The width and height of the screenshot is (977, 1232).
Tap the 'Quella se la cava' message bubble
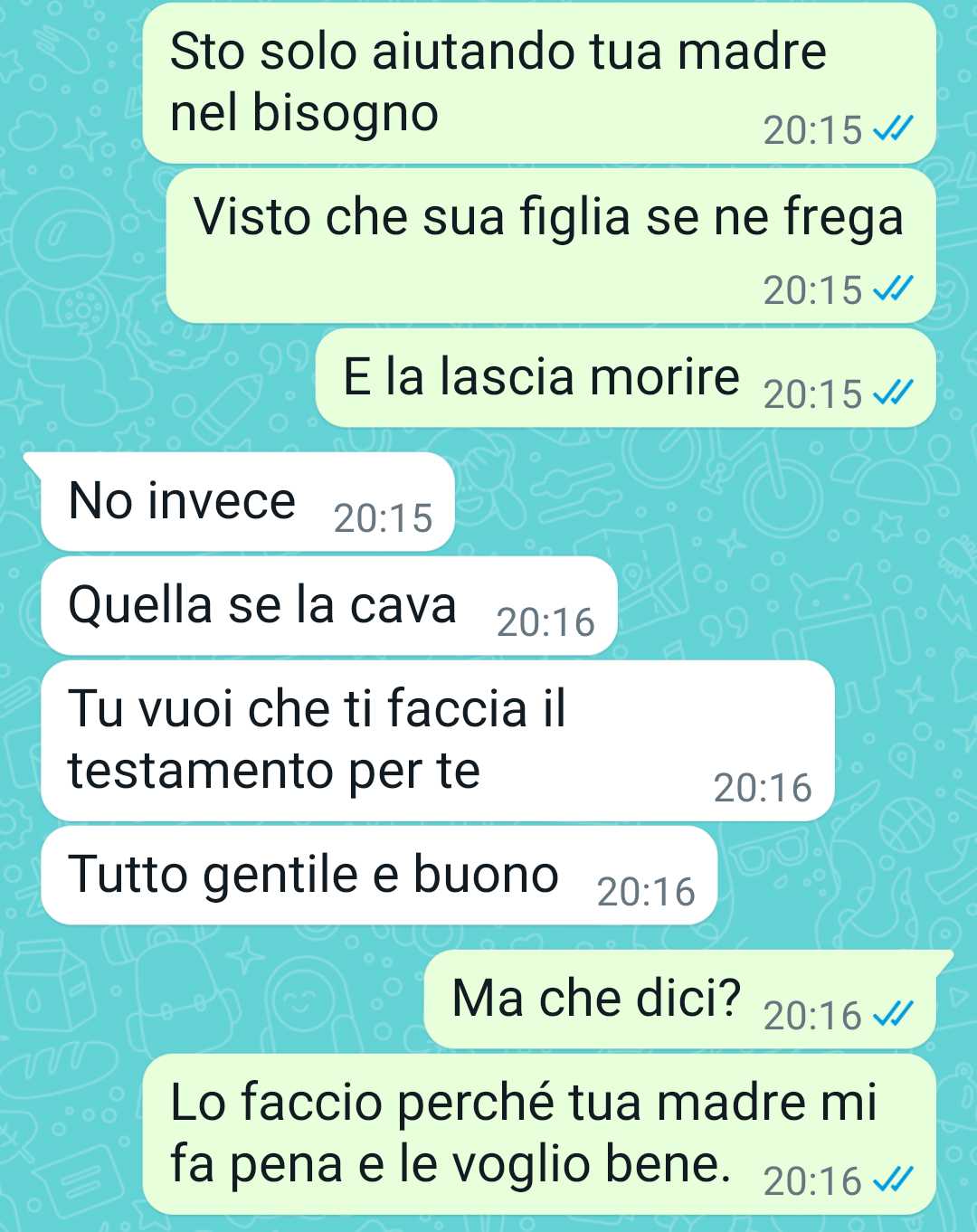[x=329, y=606]
